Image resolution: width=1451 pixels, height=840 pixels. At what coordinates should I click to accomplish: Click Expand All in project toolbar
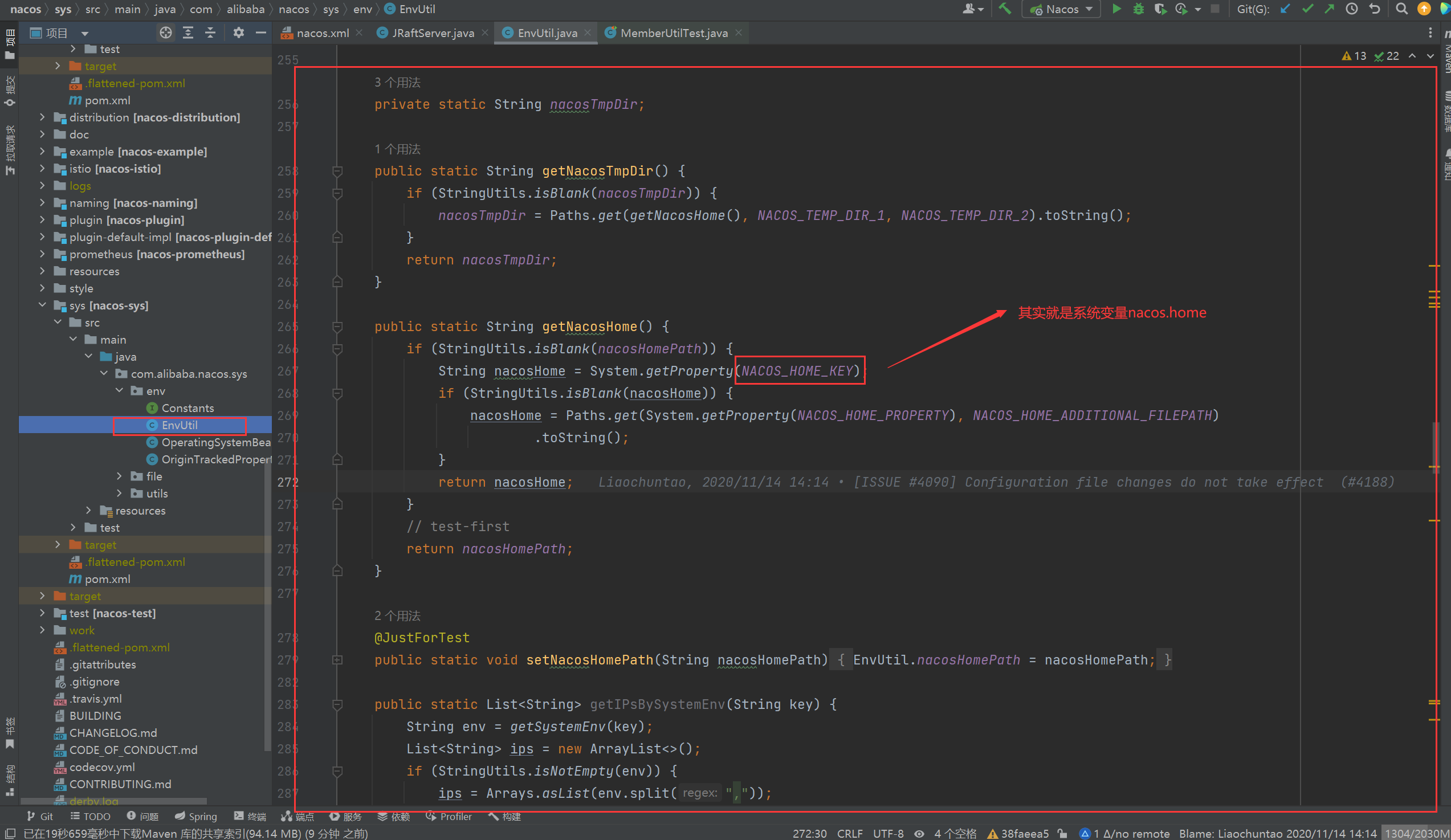(188, 33)
